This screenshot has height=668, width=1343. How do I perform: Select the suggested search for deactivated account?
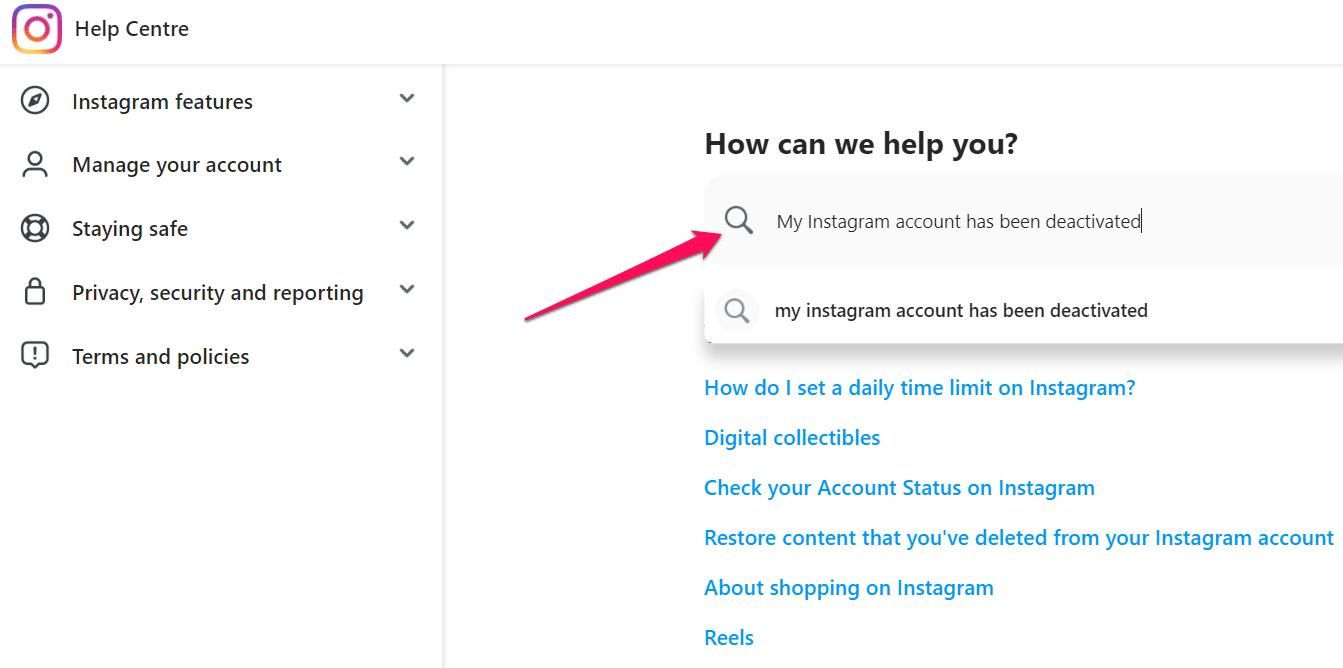coord(961,311)
